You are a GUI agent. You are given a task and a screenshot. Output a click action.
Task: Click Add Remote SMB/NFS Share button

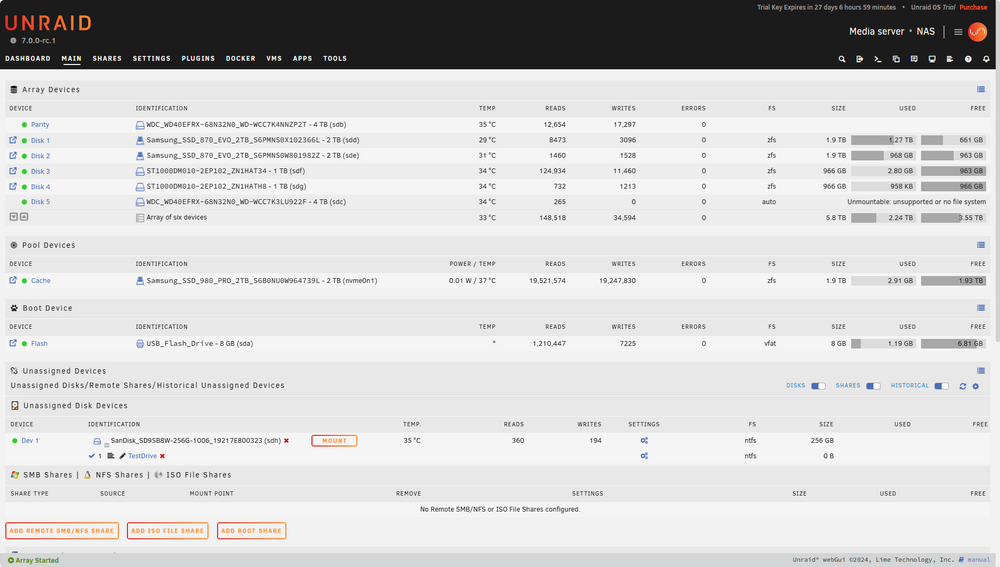pos(62,531)
